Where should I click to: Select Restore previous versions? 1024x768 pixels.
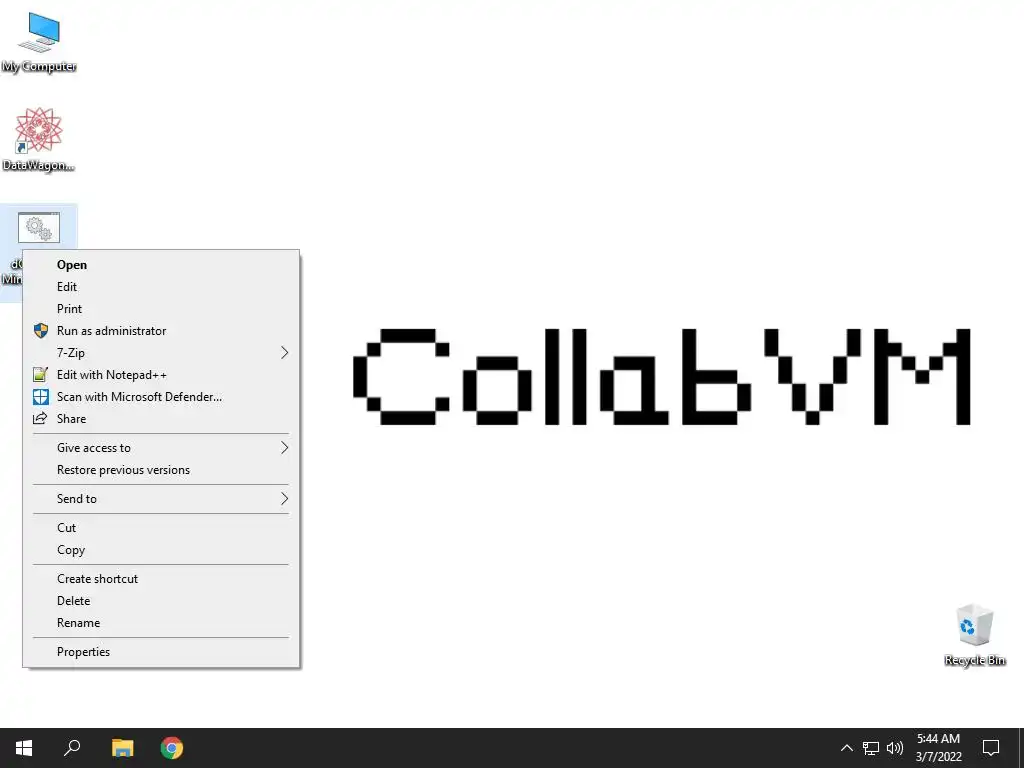(x=161, y=470)
